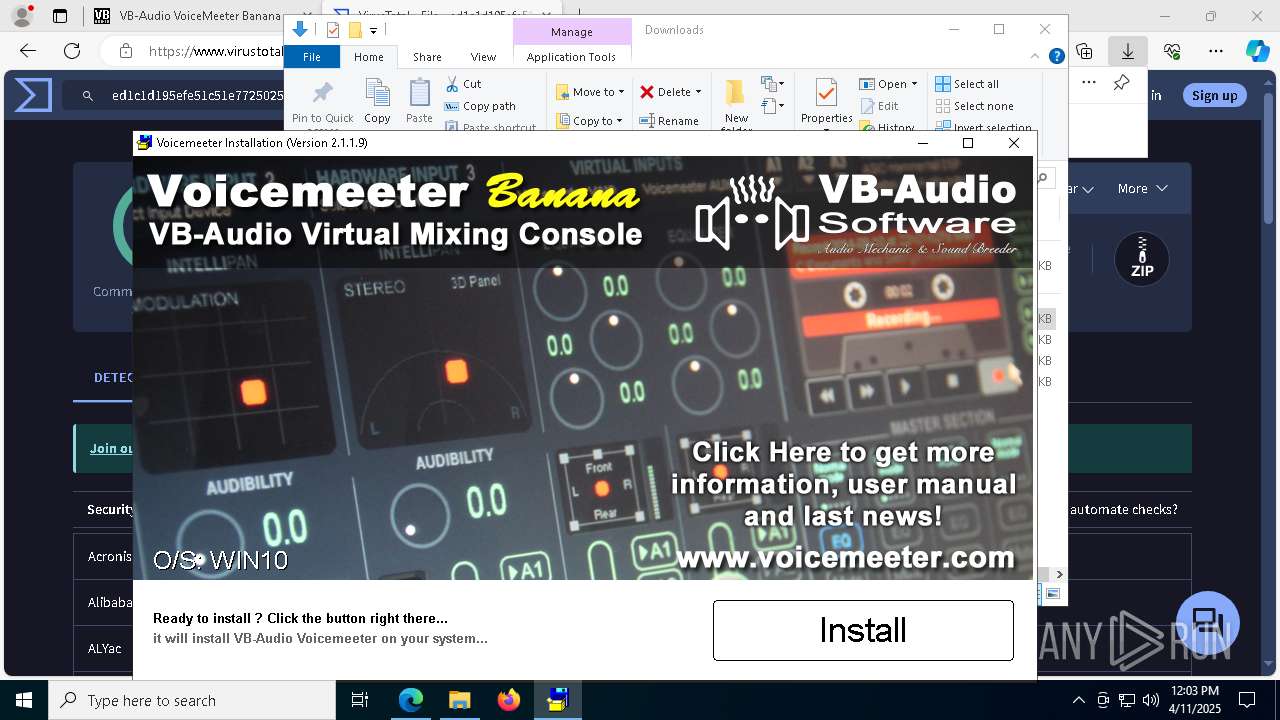Open Edge profile icon
This screenshot has height=720, width=1280.
(x=22, y=16)
